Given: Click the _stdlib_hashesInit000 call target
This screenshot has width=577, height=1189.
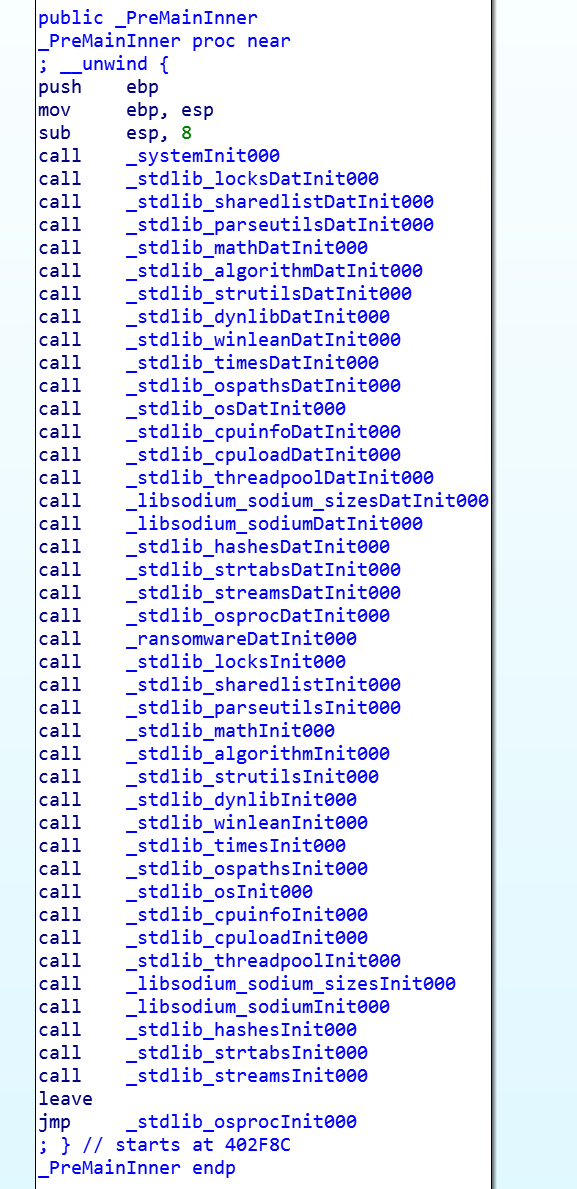Looking at the screenshot, I should point(241,1030).
